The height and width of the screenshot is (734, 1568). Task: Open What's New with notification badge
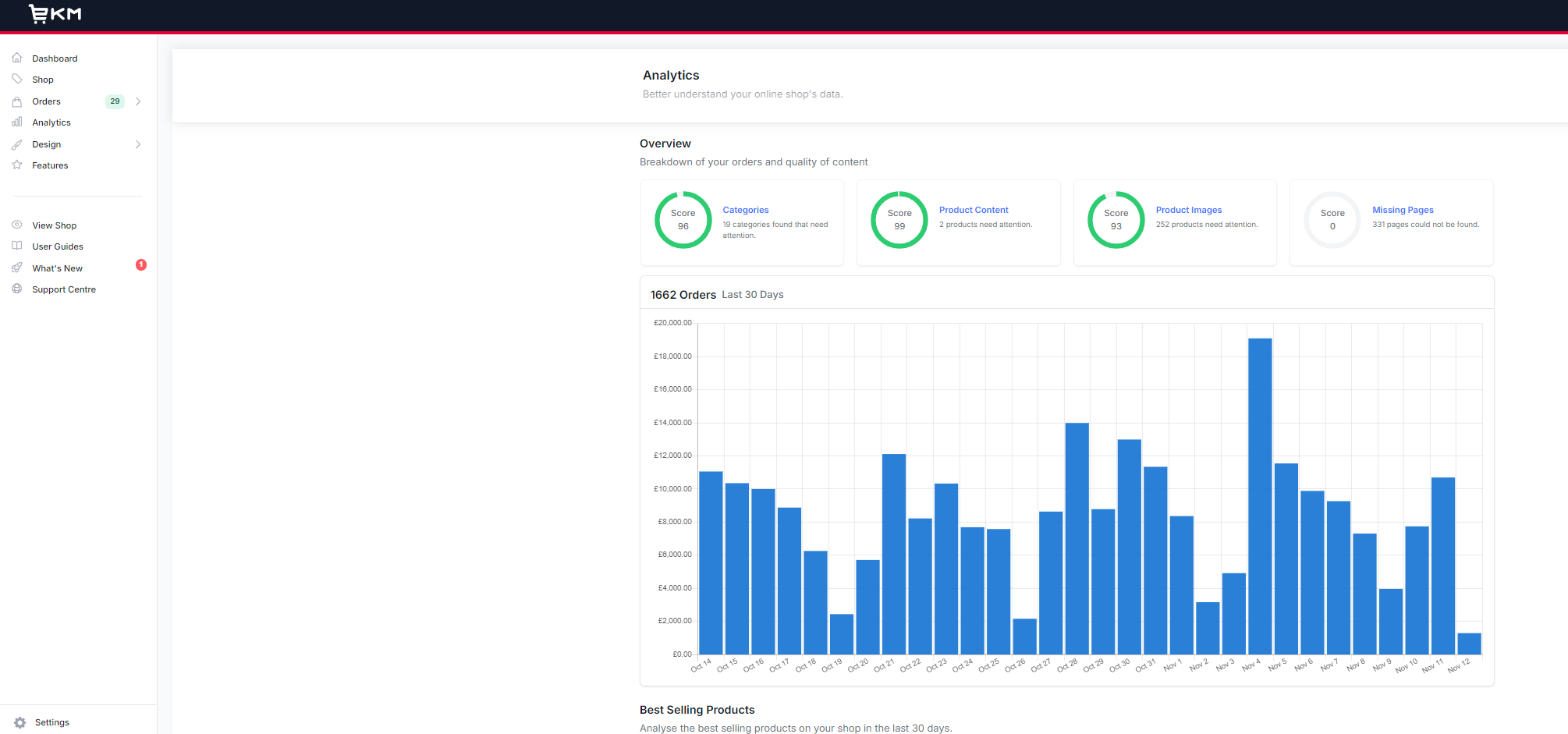point(57,268)
